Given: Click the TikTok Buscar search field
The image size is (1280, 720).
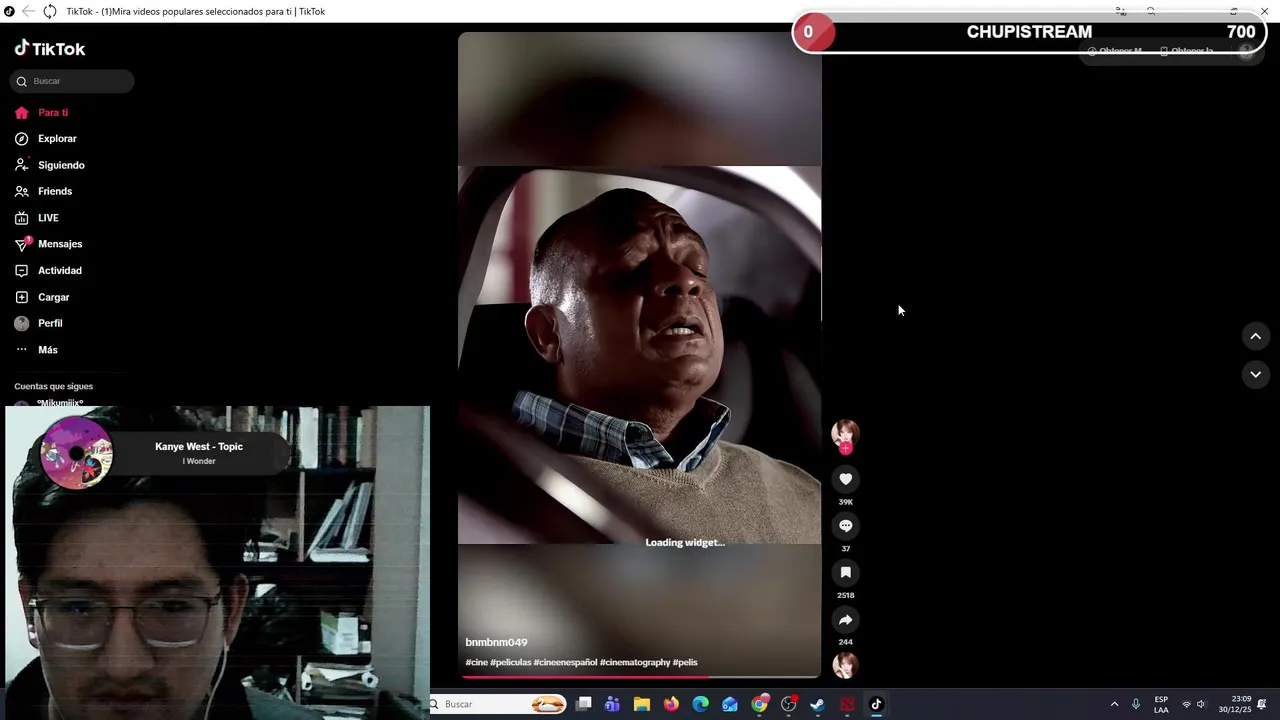Looking at the screenshot, I should pyautogui.click(x=72, y=81).
